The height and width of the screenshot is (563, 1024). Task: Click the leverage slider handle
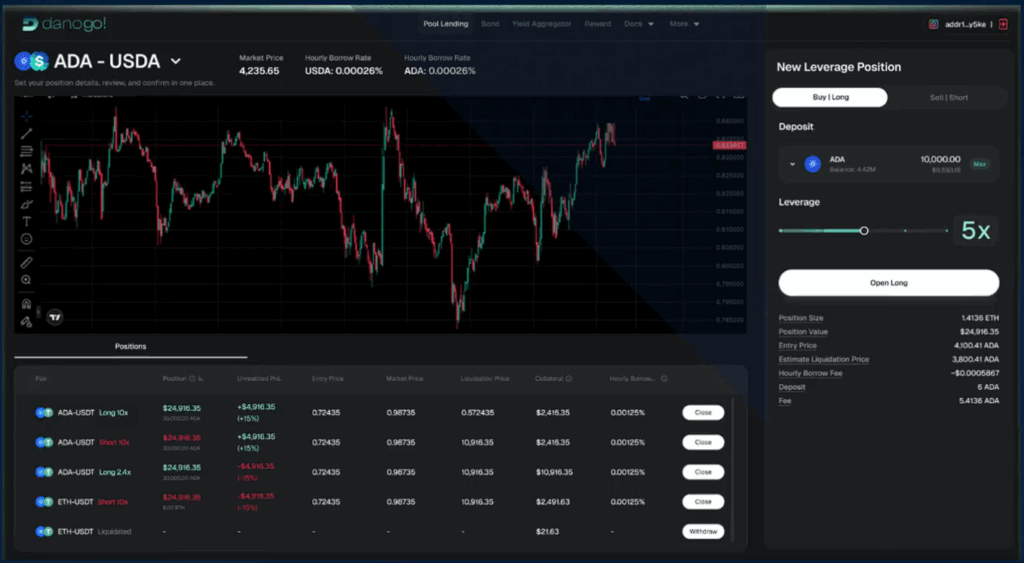864,231
